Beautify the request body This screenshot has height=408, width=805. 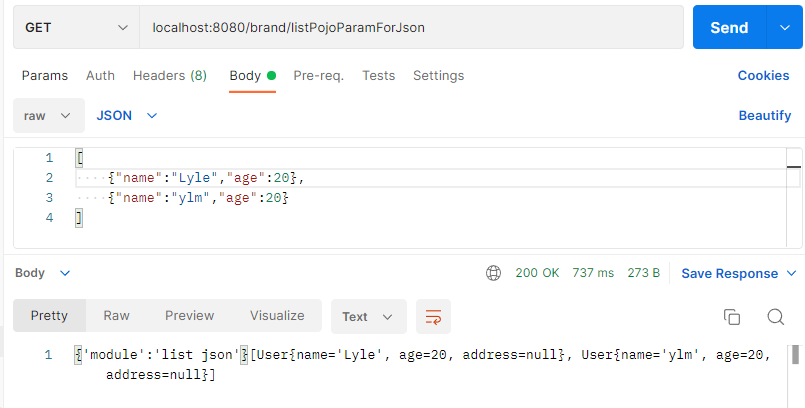pyautogui.click(x=764, y=115)
